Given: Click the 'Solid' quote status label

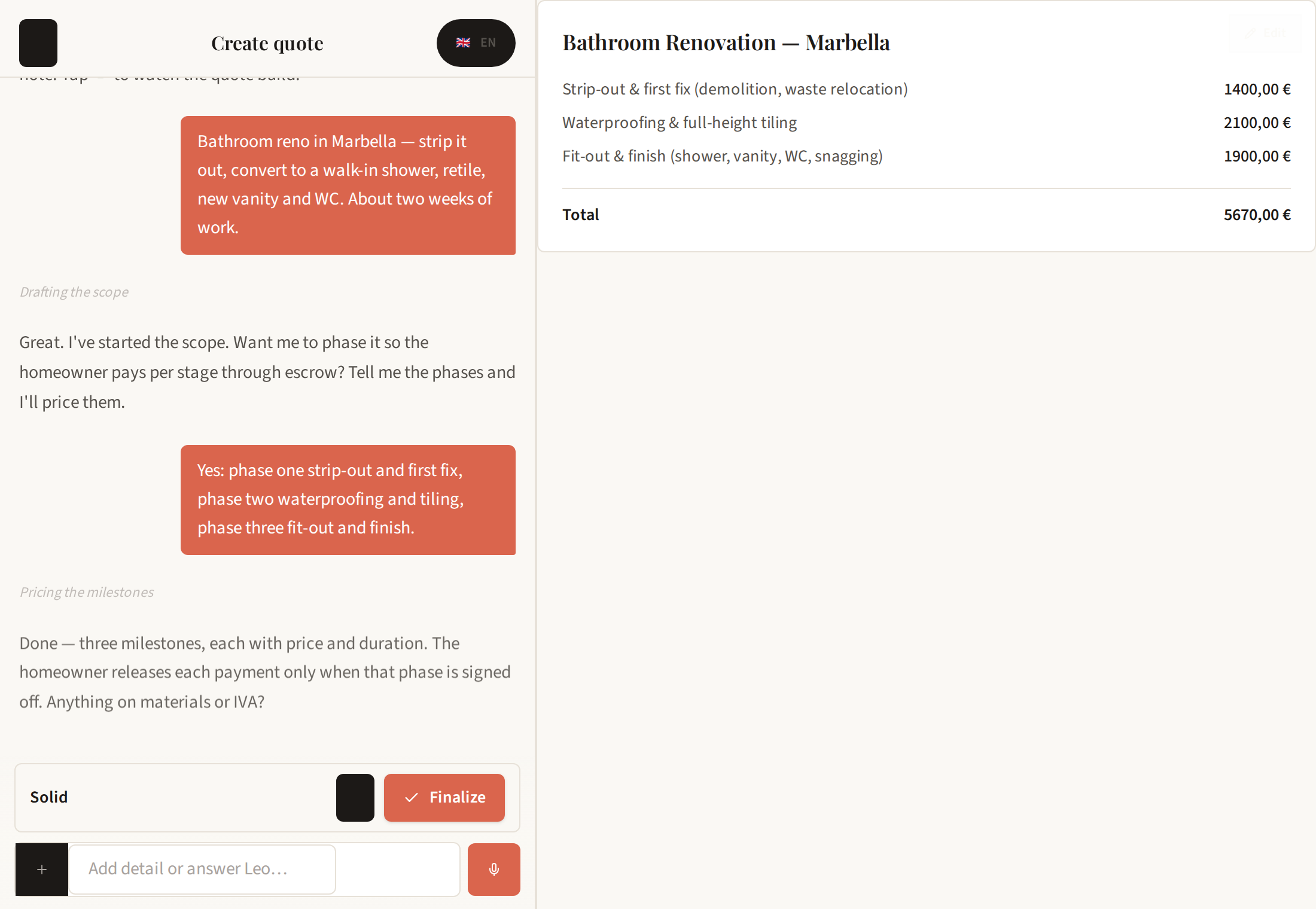Looking at the screenshot, I should click(49, 797).
